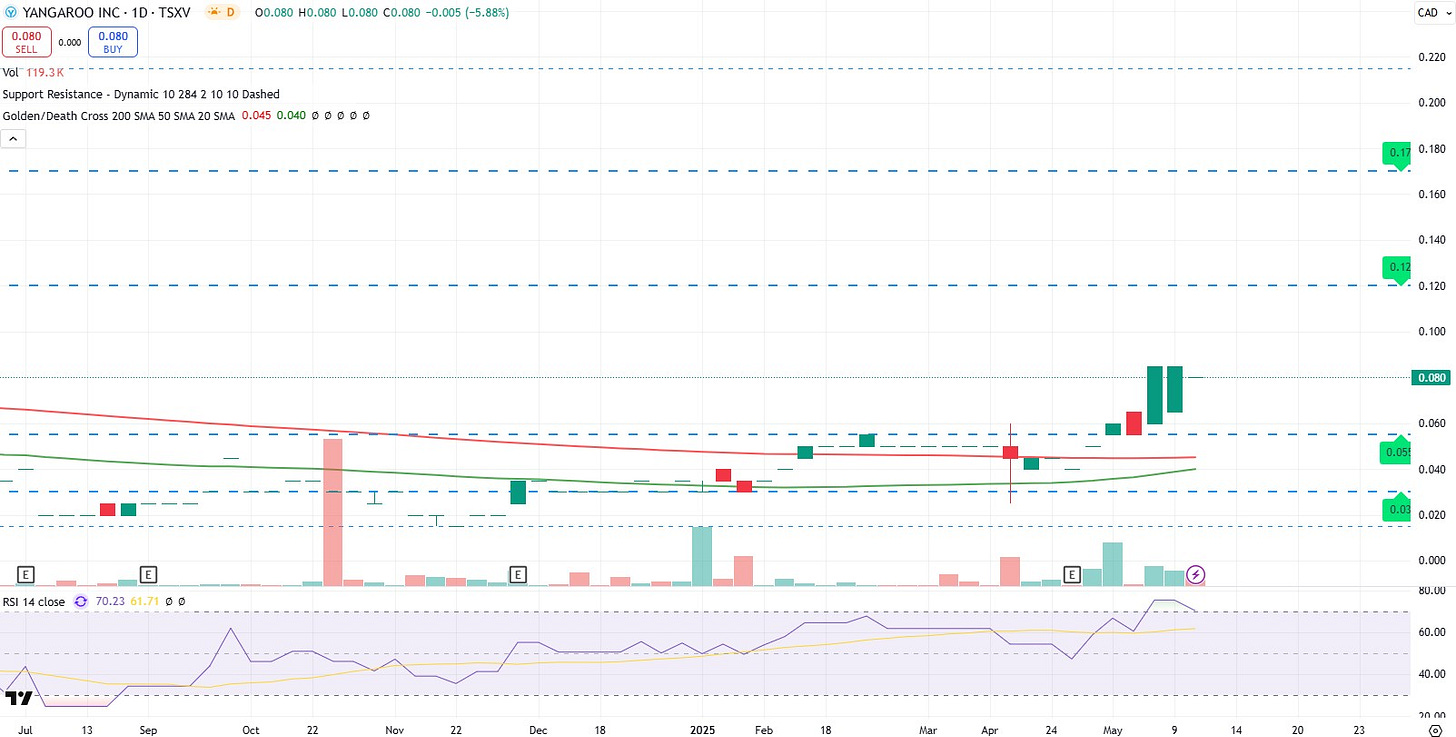Select the Vol 119.3K indicator legend

point(35,73)
